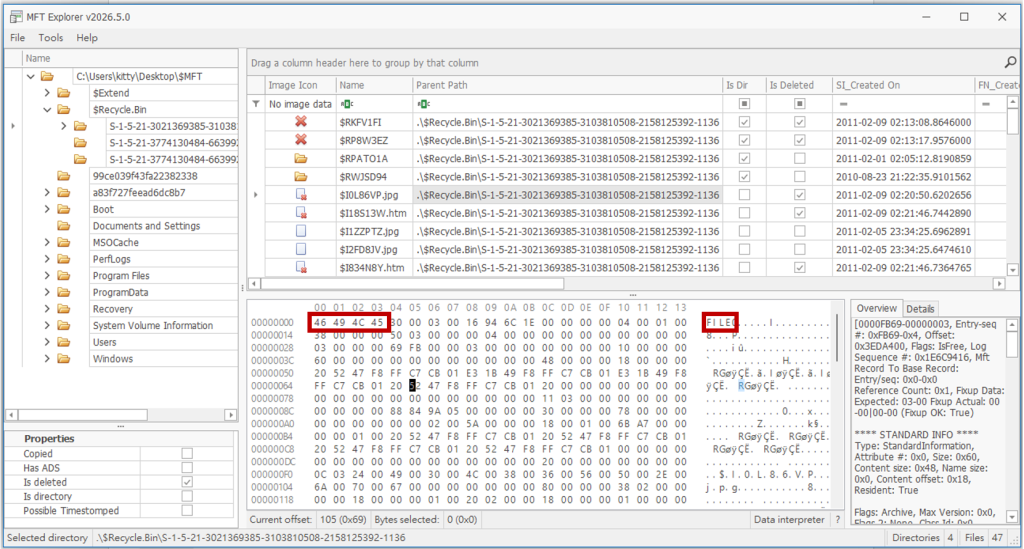This screenshot has width=1024, height=549.
Task: Click the Data interpreter button
Action: click(x=789, y=520)
